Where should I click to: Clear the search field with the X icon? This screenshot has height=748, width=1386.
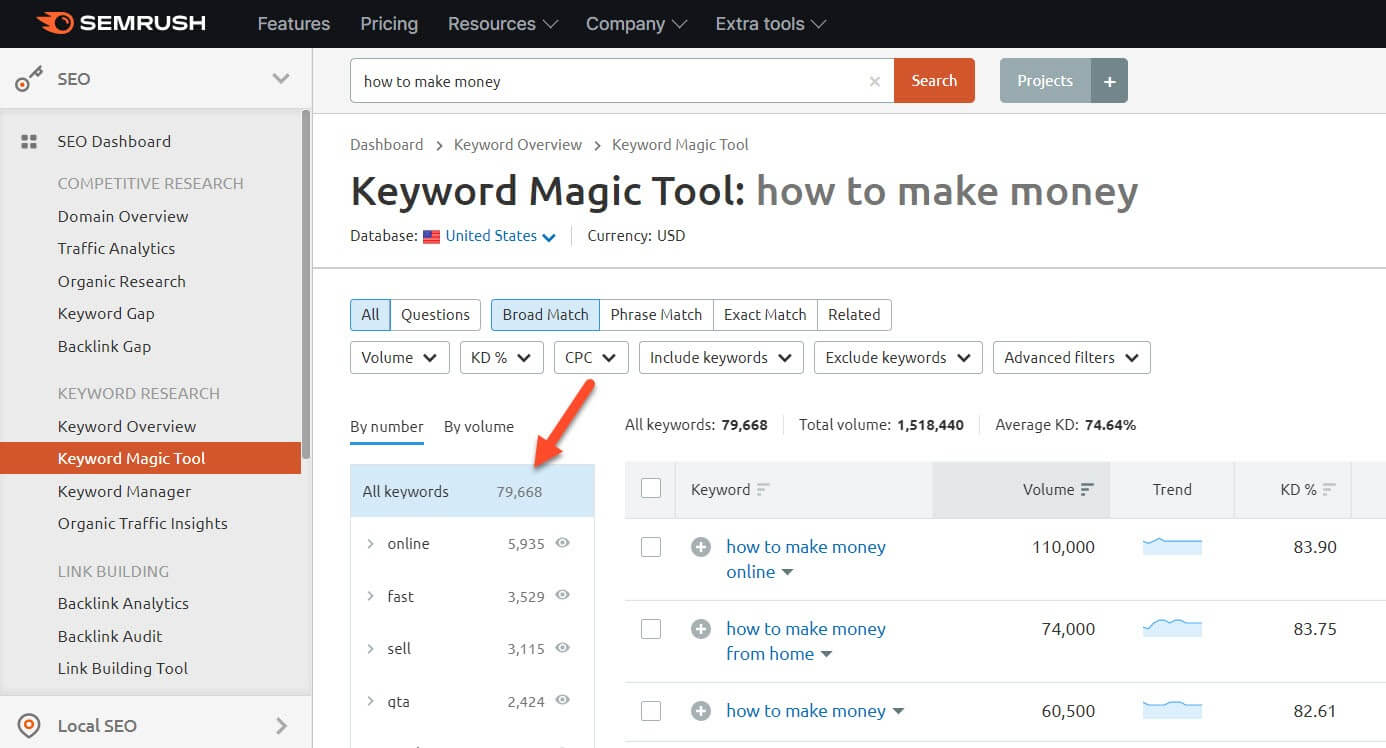(x=875, y=82)
